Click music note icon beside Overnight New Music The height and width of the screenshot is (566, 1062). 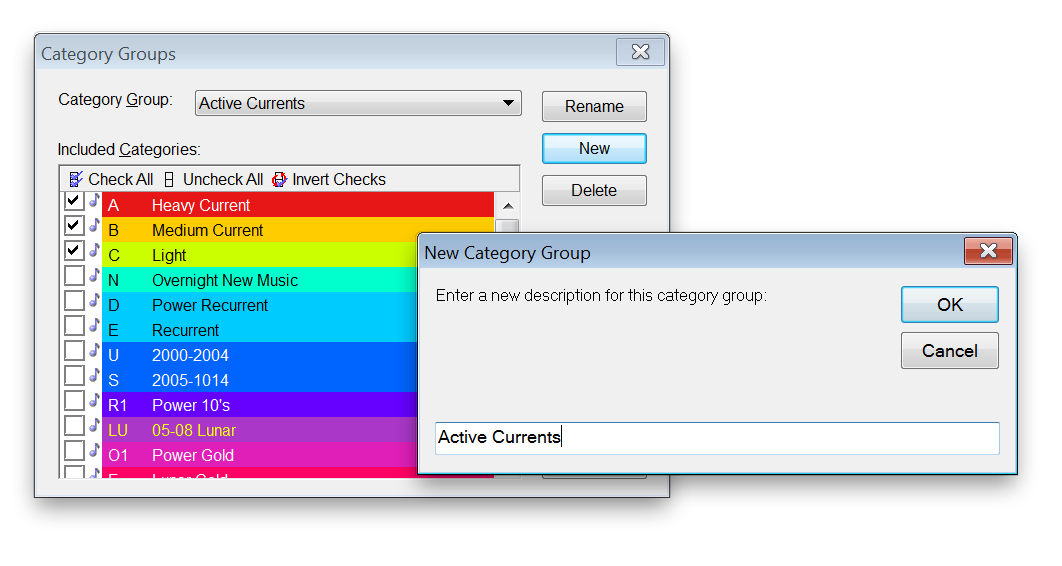click(x=94, y=276)
